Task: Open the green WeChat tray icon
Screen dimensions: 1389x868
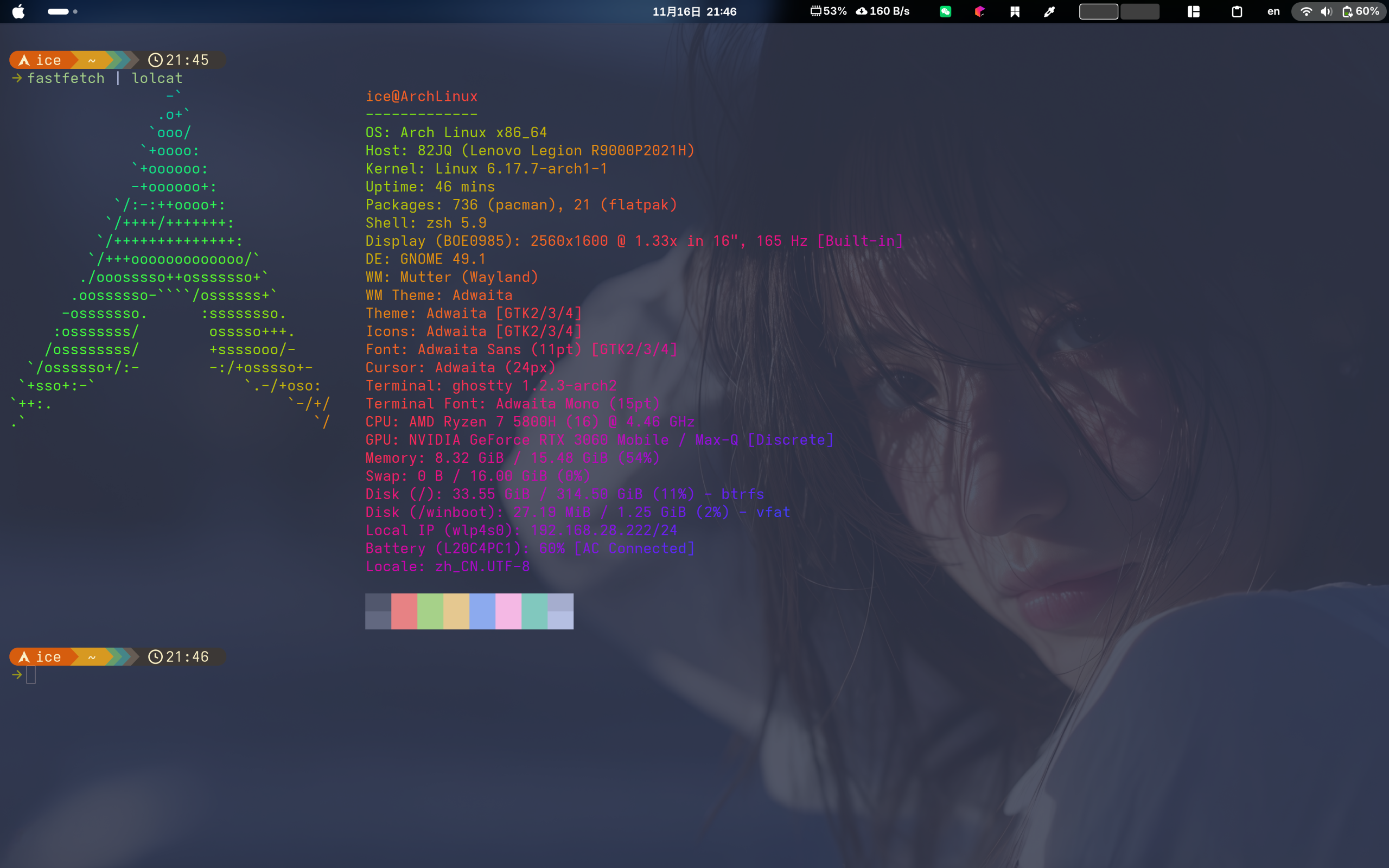Action: [x=945, y=11]
